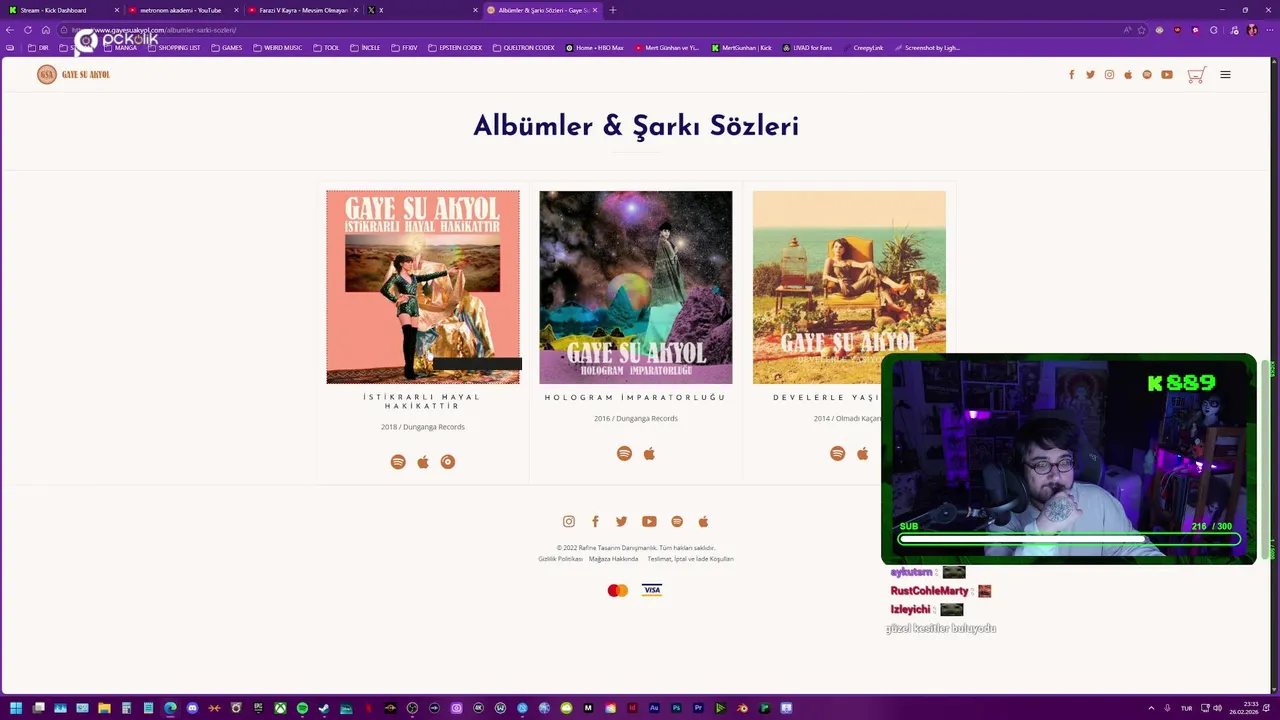Screen dimensions: 1280x720
Task: Open the CreepyLink bookmark
Action: (x=862, y=48)
